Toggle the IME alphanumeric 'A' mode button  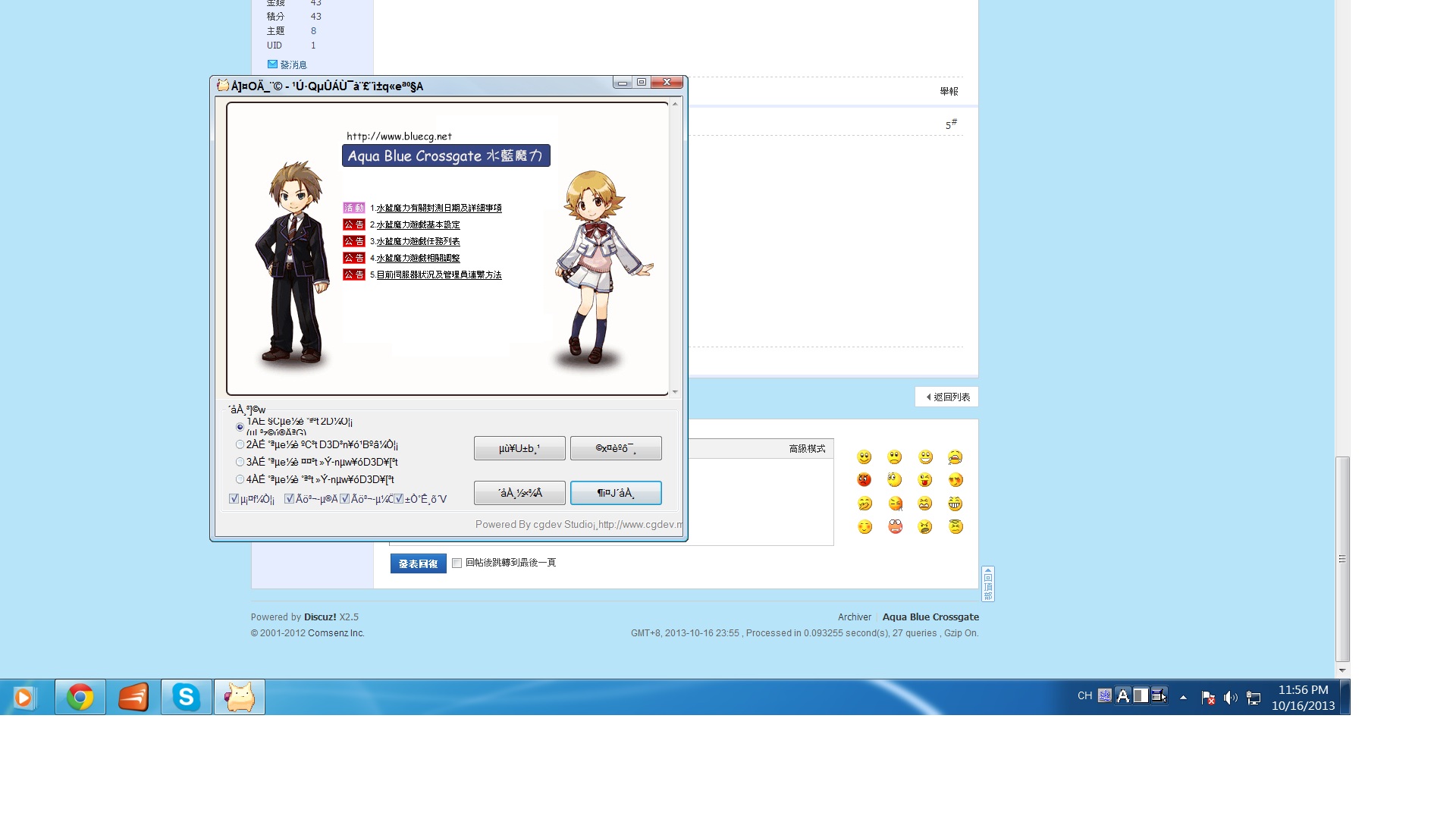click(1123, 695)
